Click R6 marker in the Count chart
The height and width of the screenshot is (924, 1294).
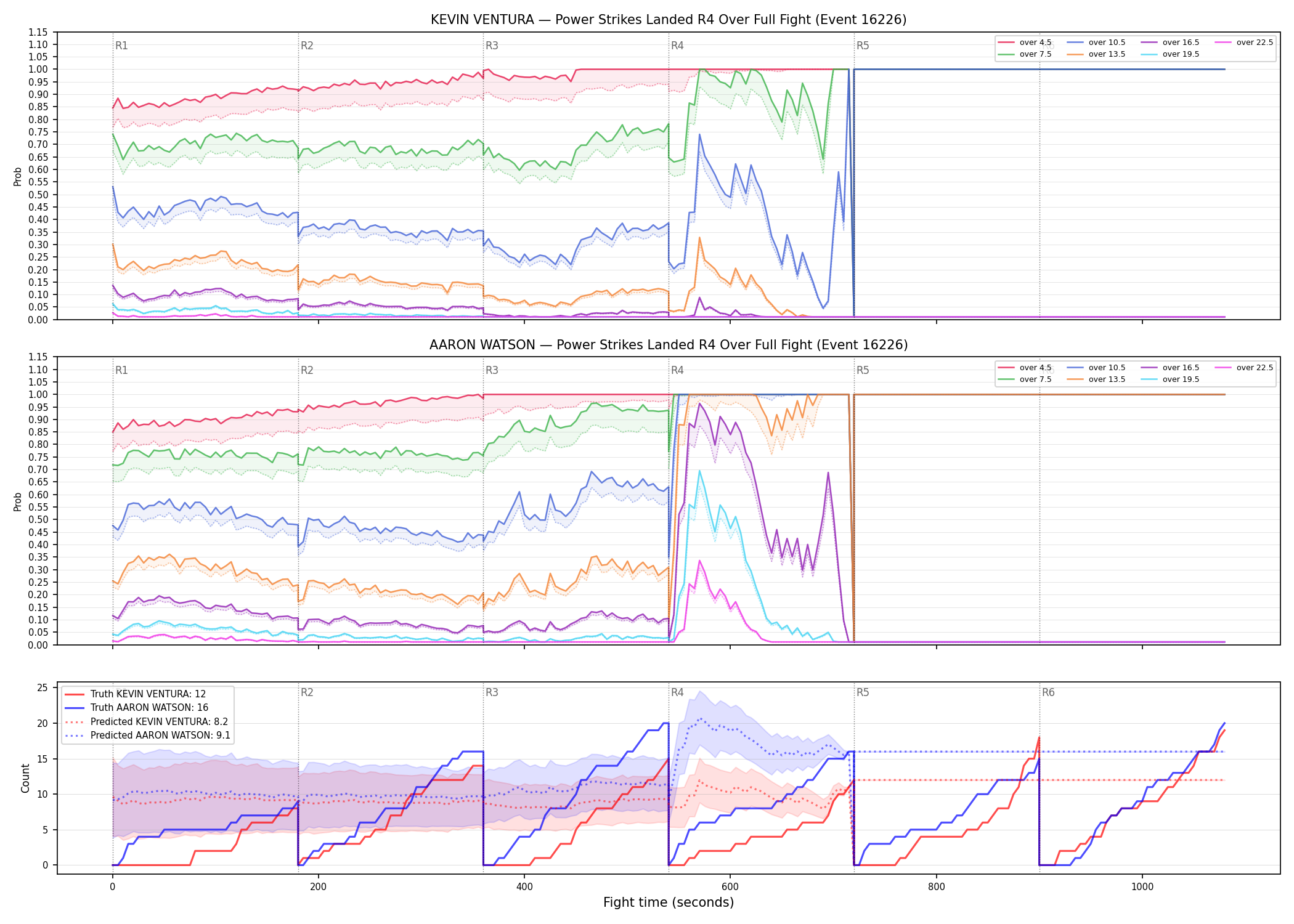pos(1048,692)
